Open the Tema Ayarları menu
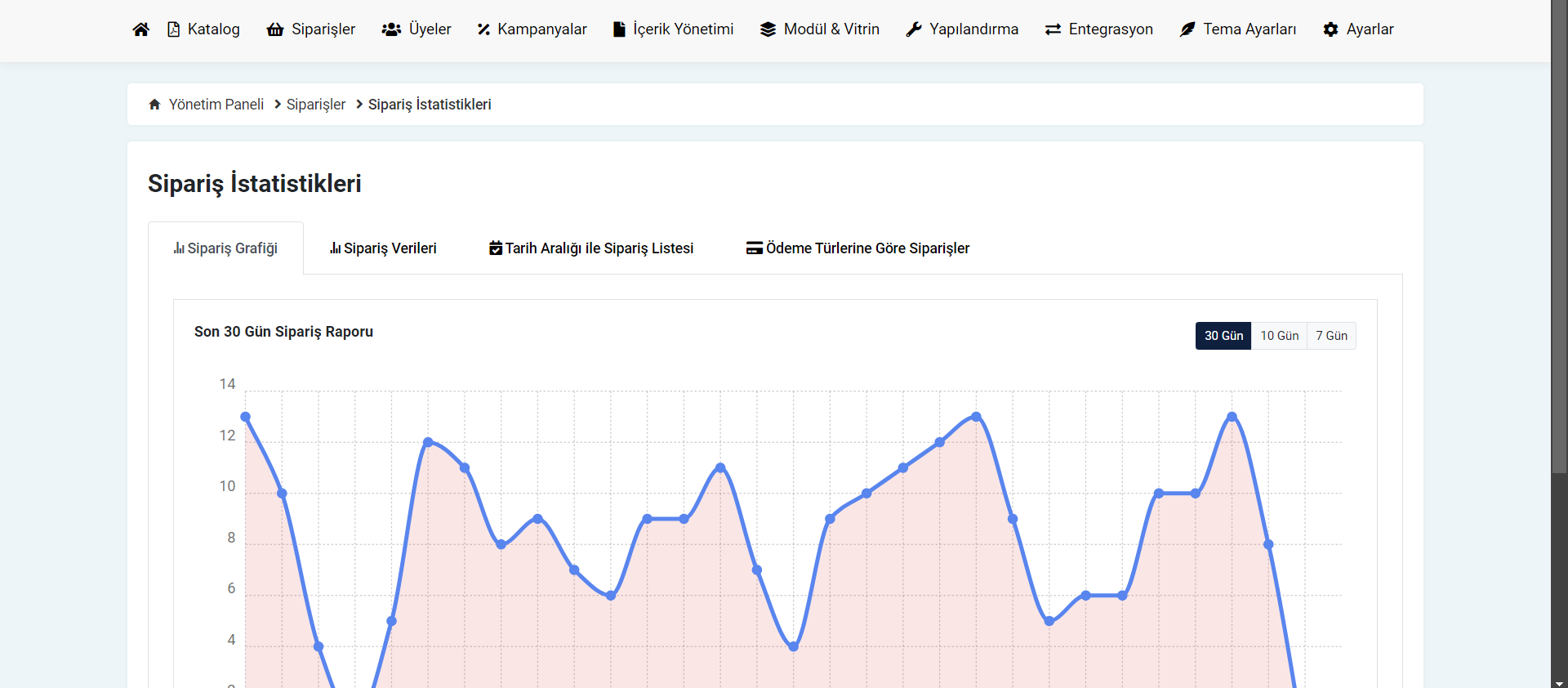This screenshot has height=688, width=1568. pos(1238,29)
